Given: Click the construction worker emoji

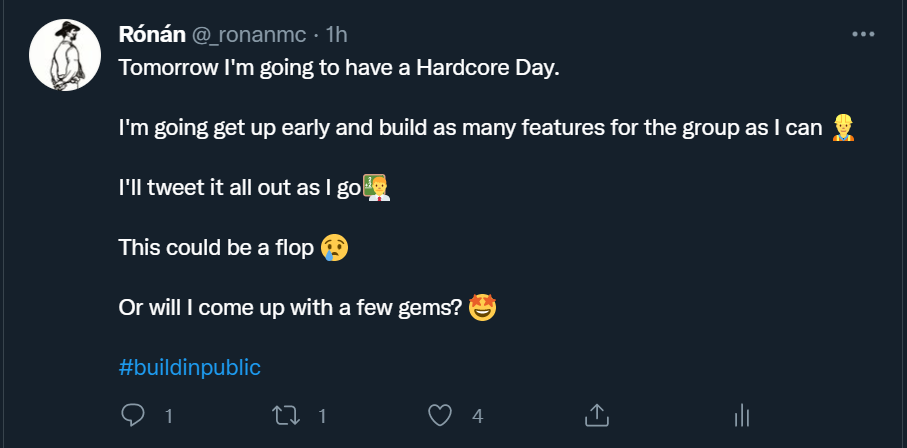Looking at the screenshot, I should [x=843, y=128].
